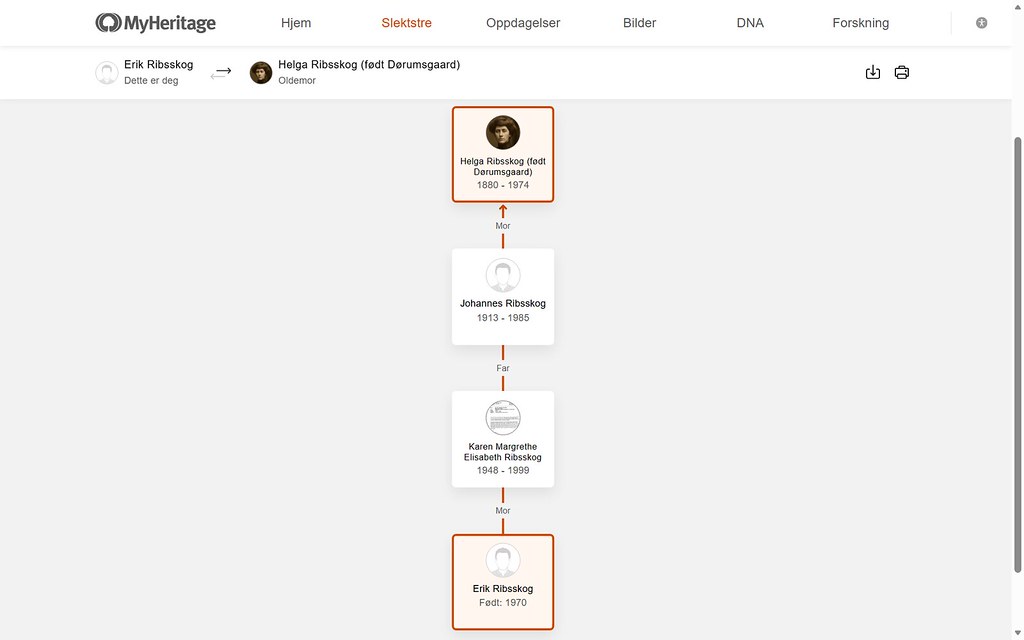The image size is (1024, 640).
Task: Click Erik Ribsskog's avatar in the header bar
Action: (106, 72)
